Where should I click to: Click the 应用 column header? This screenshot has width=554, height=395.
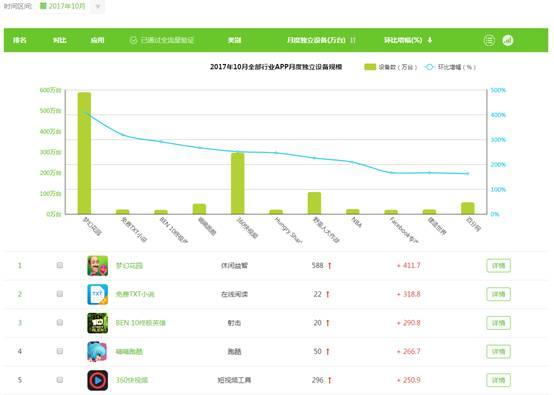[98, 40]
